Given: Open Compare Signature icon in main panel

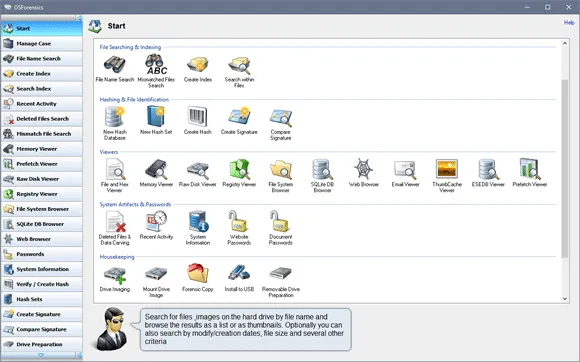Looking at the screenshot, I should click(280, 118).
